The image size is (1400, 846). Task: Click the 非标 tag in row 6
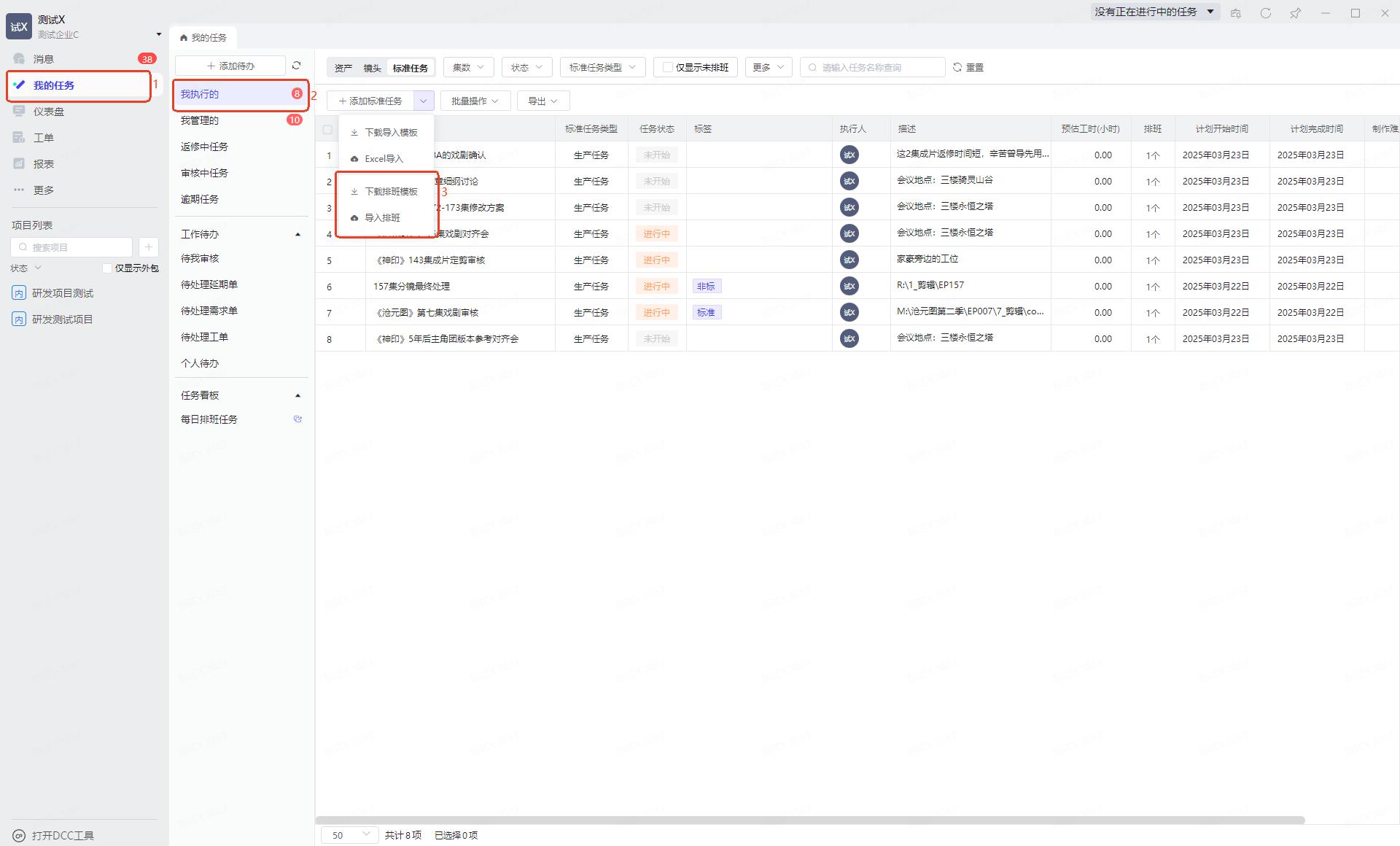[x=707, y=286]
